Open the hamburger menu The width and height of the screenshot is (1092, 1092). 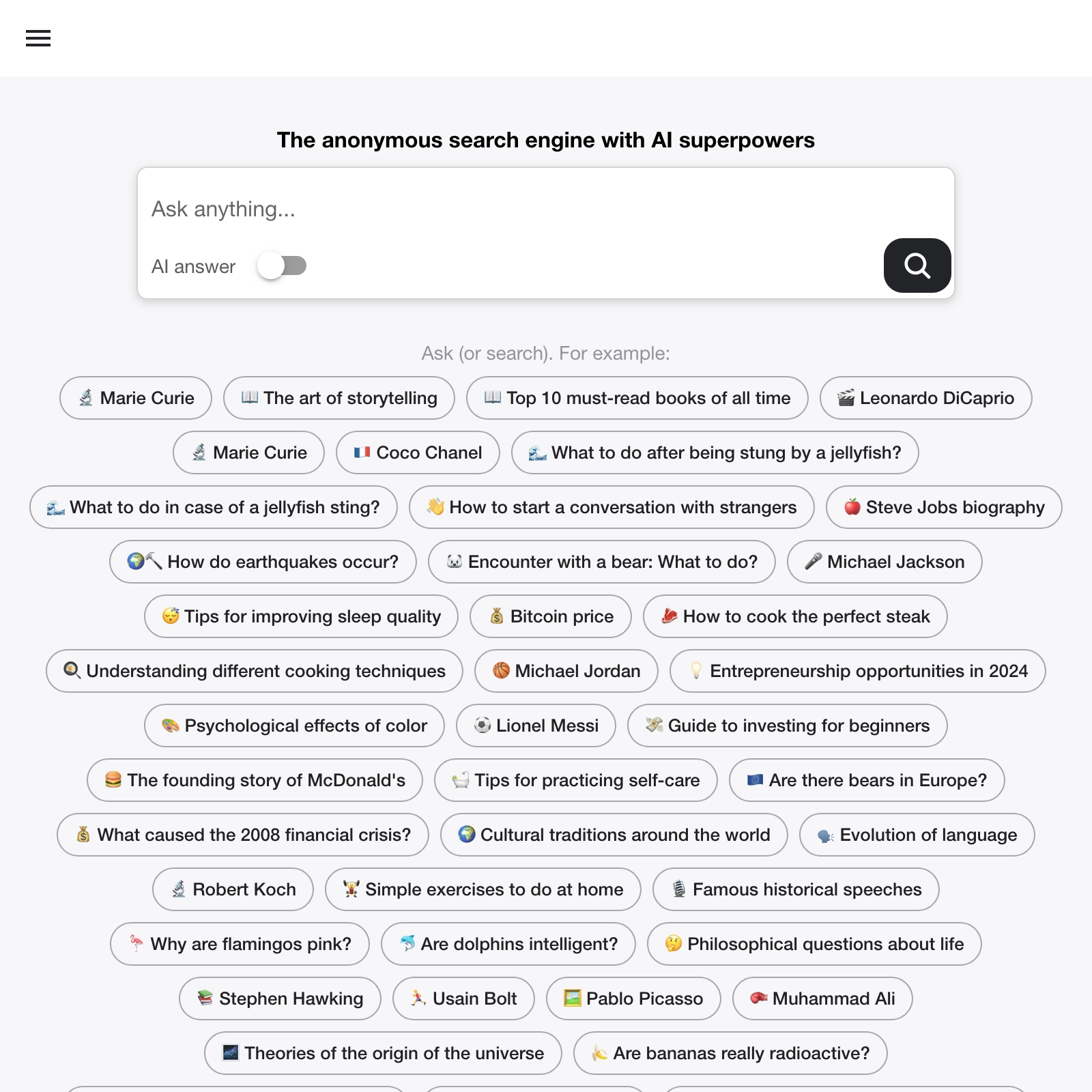(x=38, y=38)
